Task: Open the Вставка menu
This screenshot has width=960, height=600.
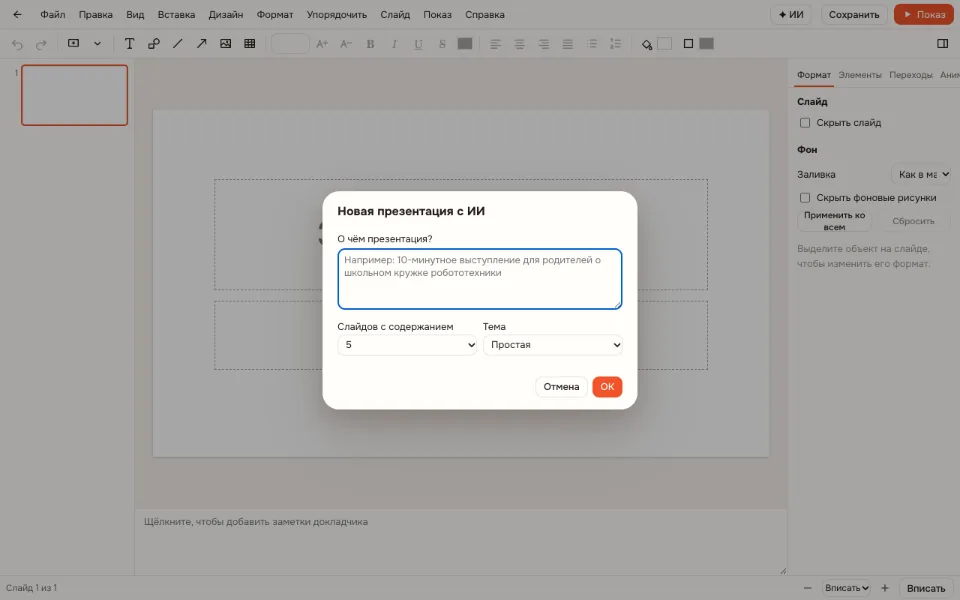Action: [176, 15]
